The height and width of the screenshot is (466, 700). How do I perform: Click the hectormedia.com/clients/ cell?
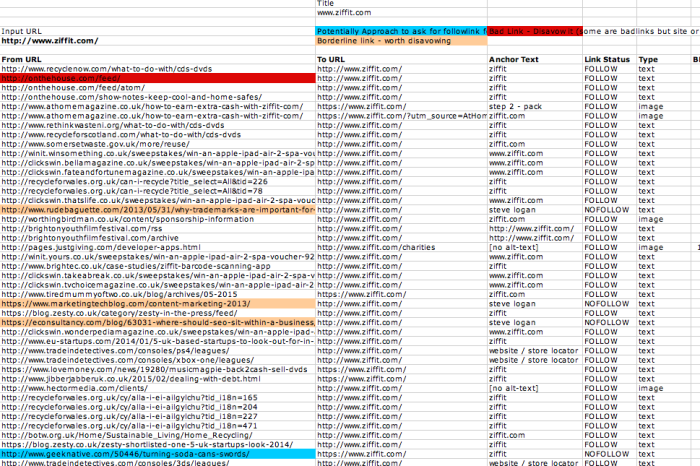pos(158,388)
